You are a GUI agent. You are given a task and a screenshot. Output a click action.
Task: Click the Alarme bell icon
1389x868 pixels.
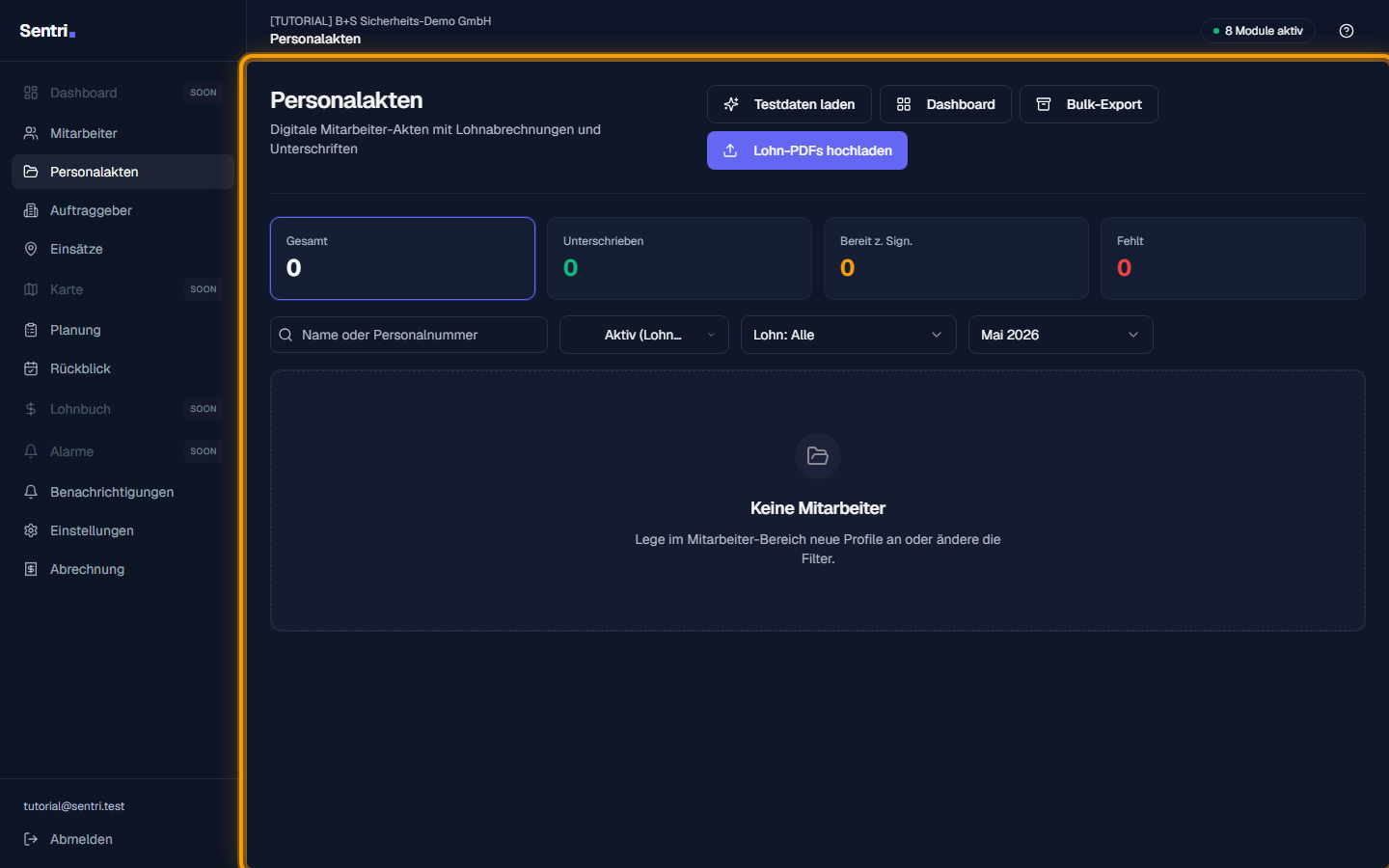pyautogui.click(x=31, y=451)
